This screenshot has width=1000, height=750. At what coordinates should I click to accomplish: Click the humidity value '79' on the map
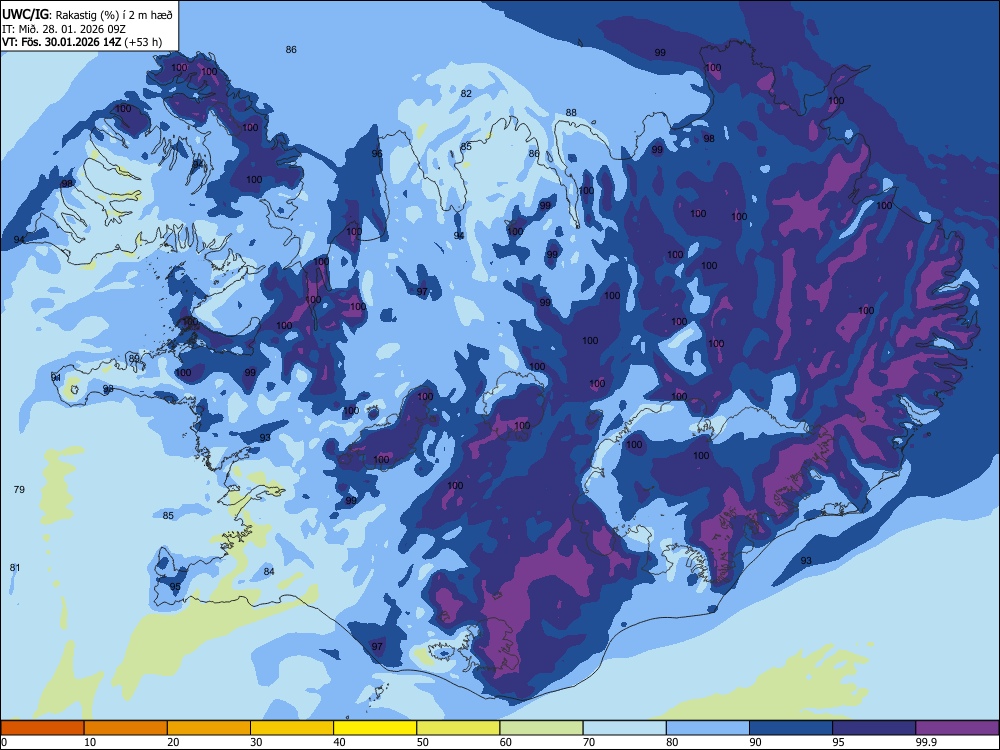pos(19,489)
